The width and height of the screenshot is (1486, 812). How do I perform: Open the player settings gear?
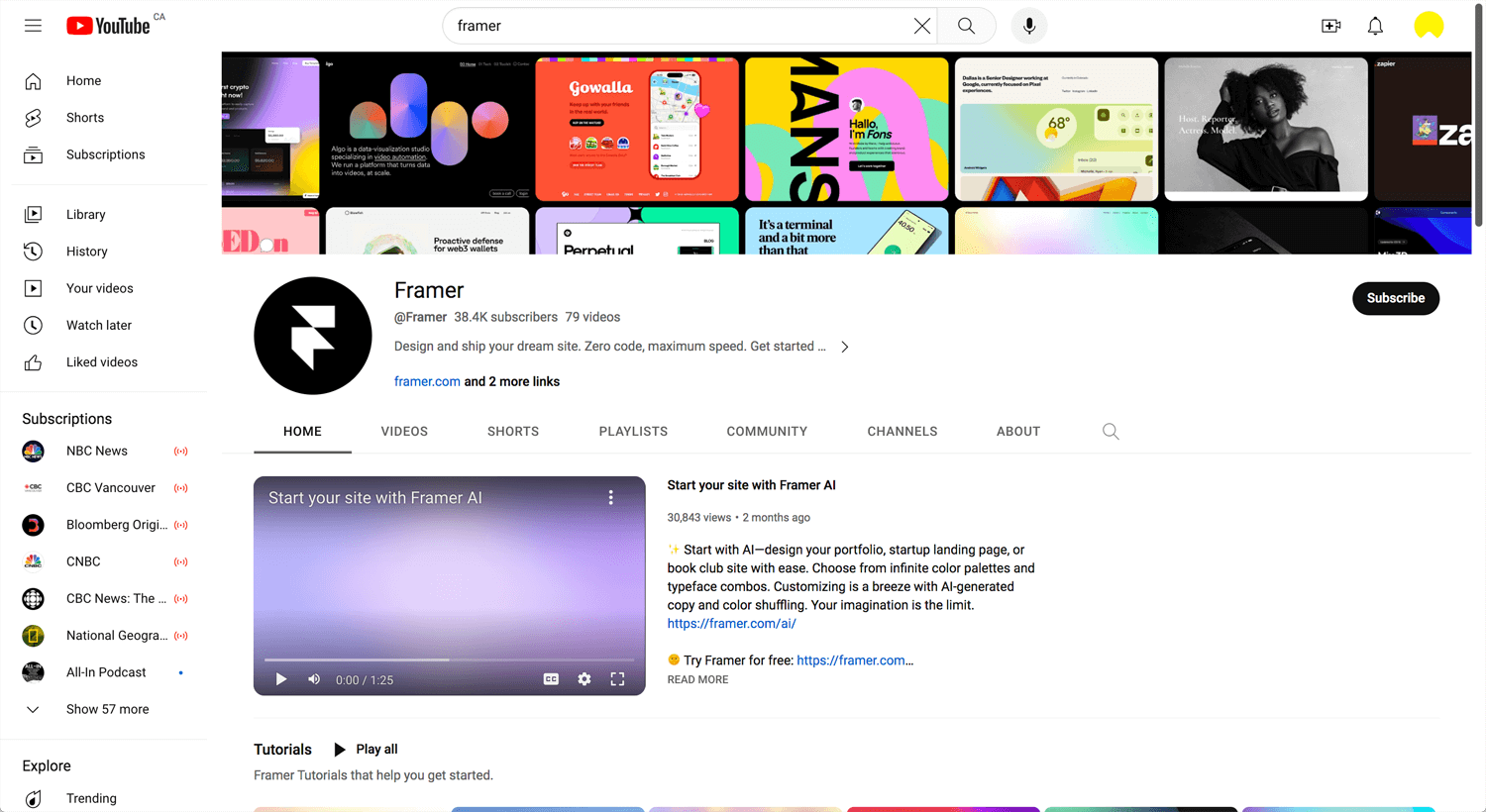point(584,679)
